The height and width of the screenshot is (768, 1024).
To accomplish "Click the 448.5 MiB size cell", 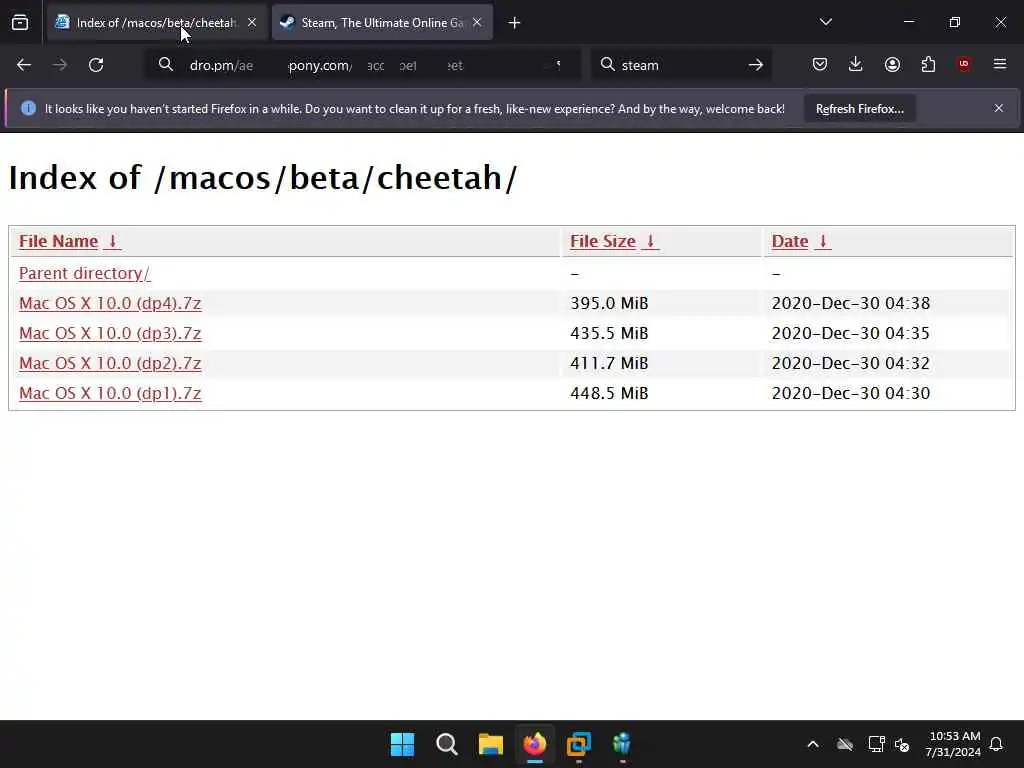I will click(x=609, y=393).
